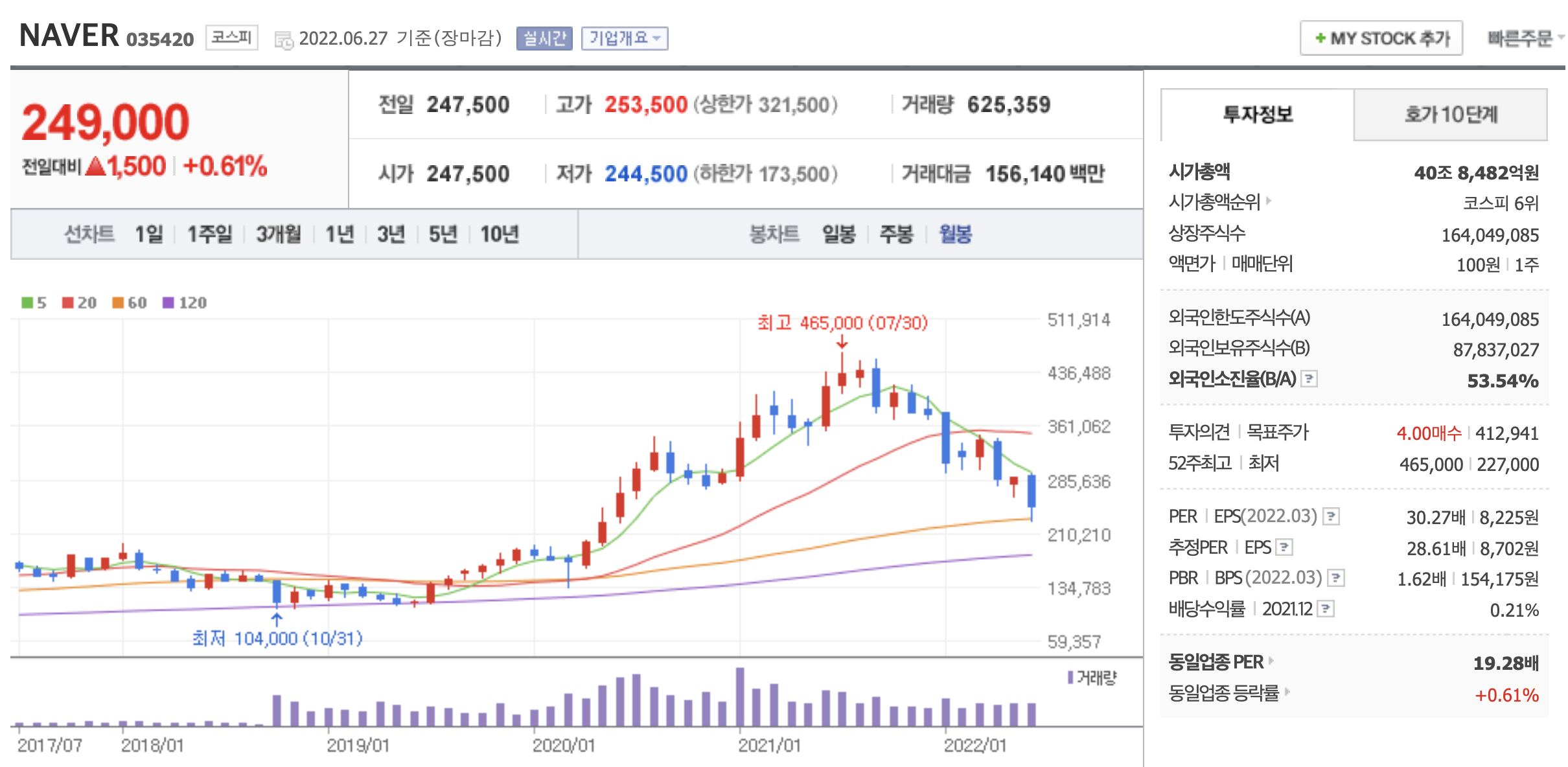The width and height of the screenshot is (1568, 767).
Task: Add stock via MY STOCK 추가 button
Action: (1381, 38)
